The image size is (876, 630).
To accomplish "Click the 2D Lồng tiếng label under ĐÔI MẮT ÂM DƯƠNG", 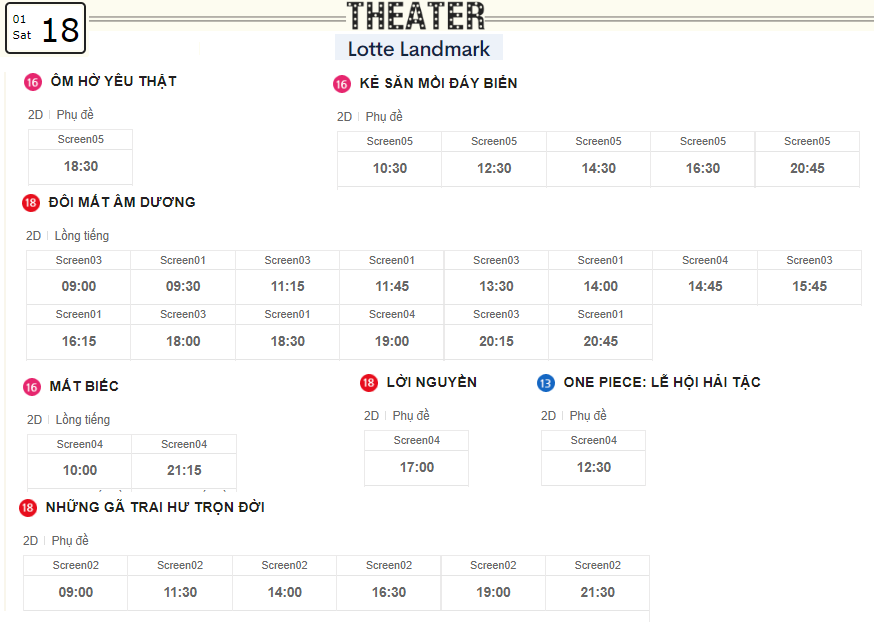I will (67, 236).
